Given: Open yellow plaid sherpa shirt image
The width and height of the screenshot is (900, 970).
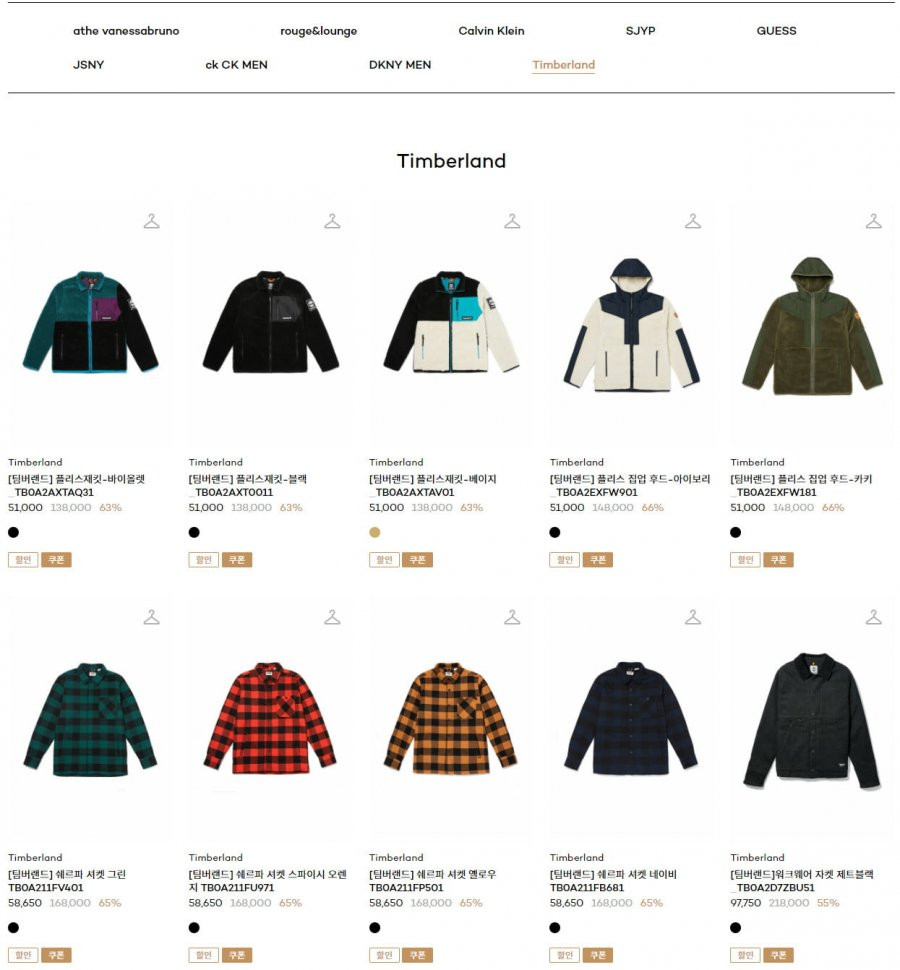Looking at the screenshot, I should (x=450, y=718).
